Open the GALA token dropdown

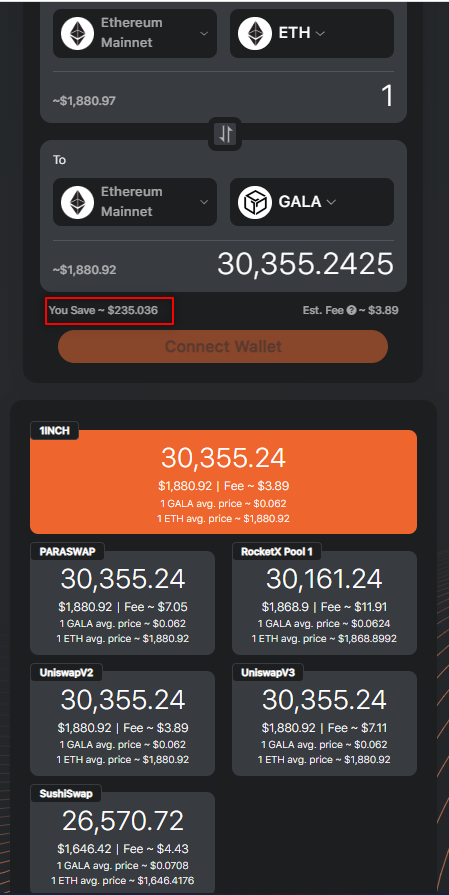click(312, 202)
